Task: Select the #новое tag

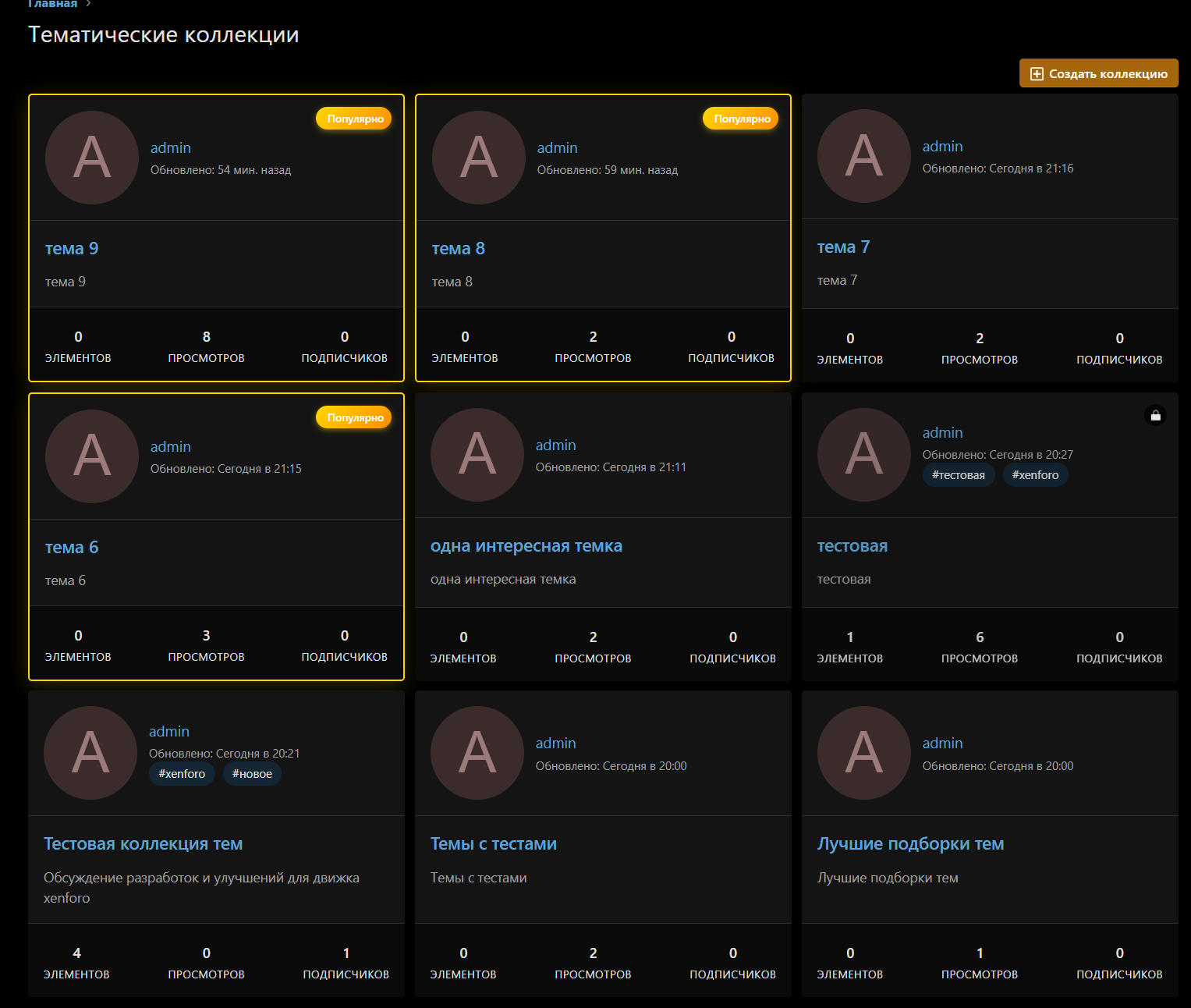Action: 252,774
